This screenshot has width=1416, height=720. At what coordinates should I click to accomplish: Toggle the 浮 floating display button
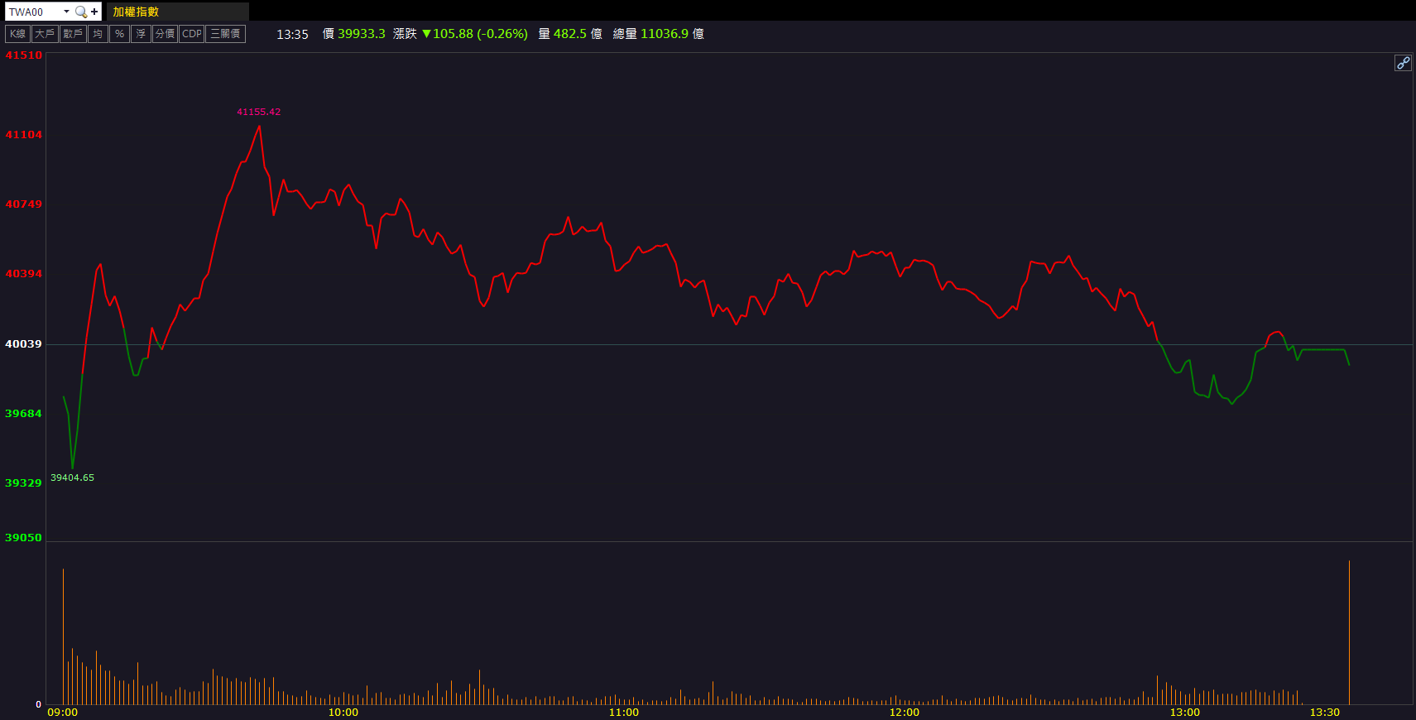(x=141, y=34)
